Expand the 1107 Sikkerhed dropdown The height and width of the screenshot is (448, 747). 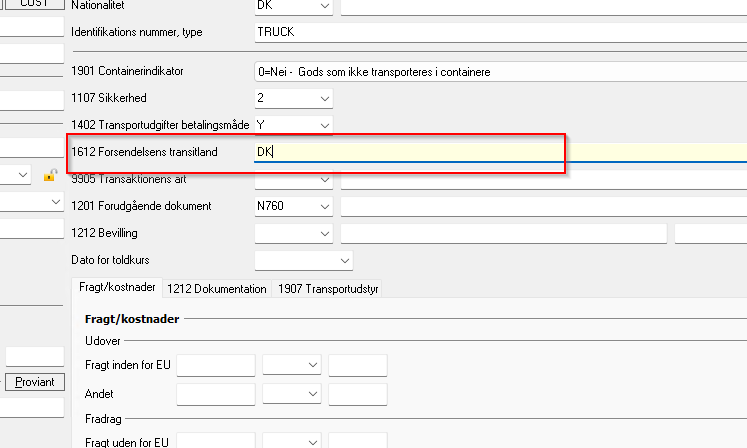click(x=324, y=98)
